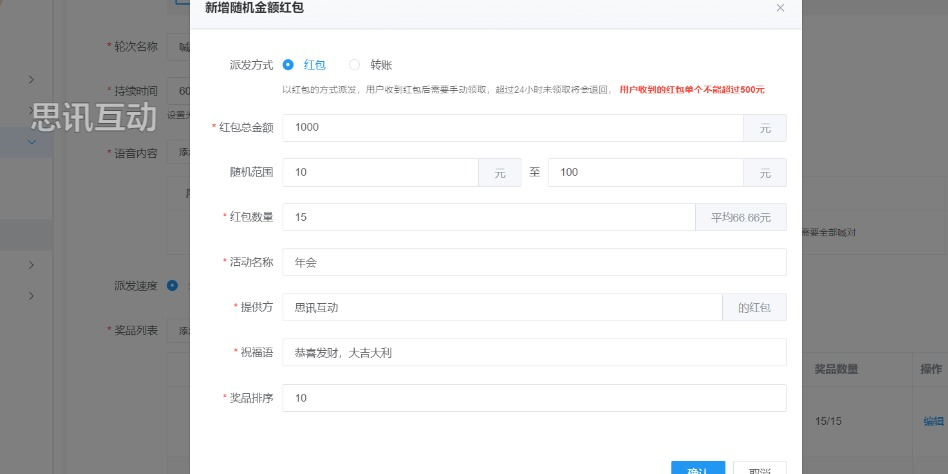Focus the 随机范围 minimum amount field

380,173
